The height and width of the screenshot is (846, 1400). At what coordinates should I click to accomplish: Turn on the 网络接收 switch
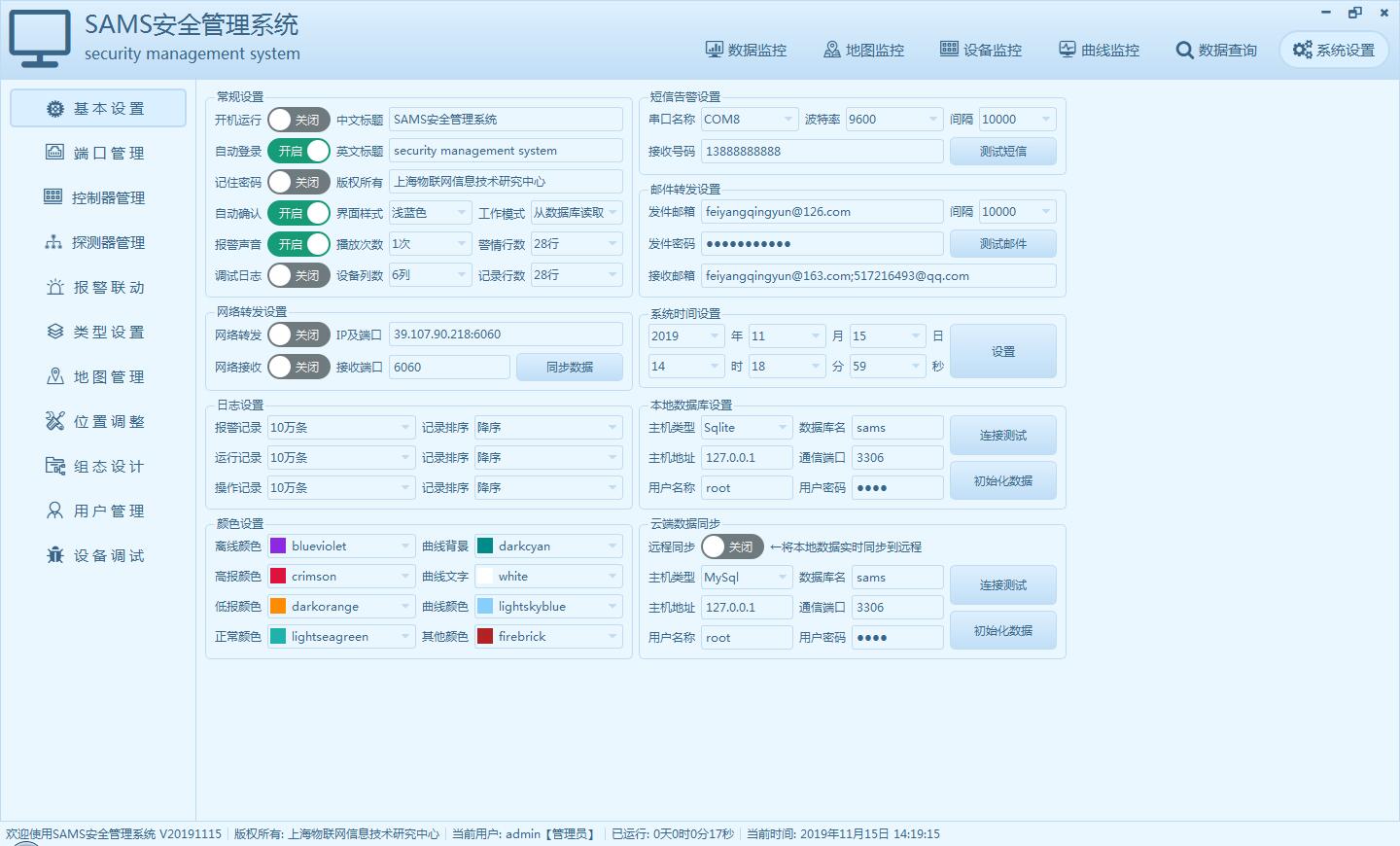pyautogui.click(x=298, y=367)
